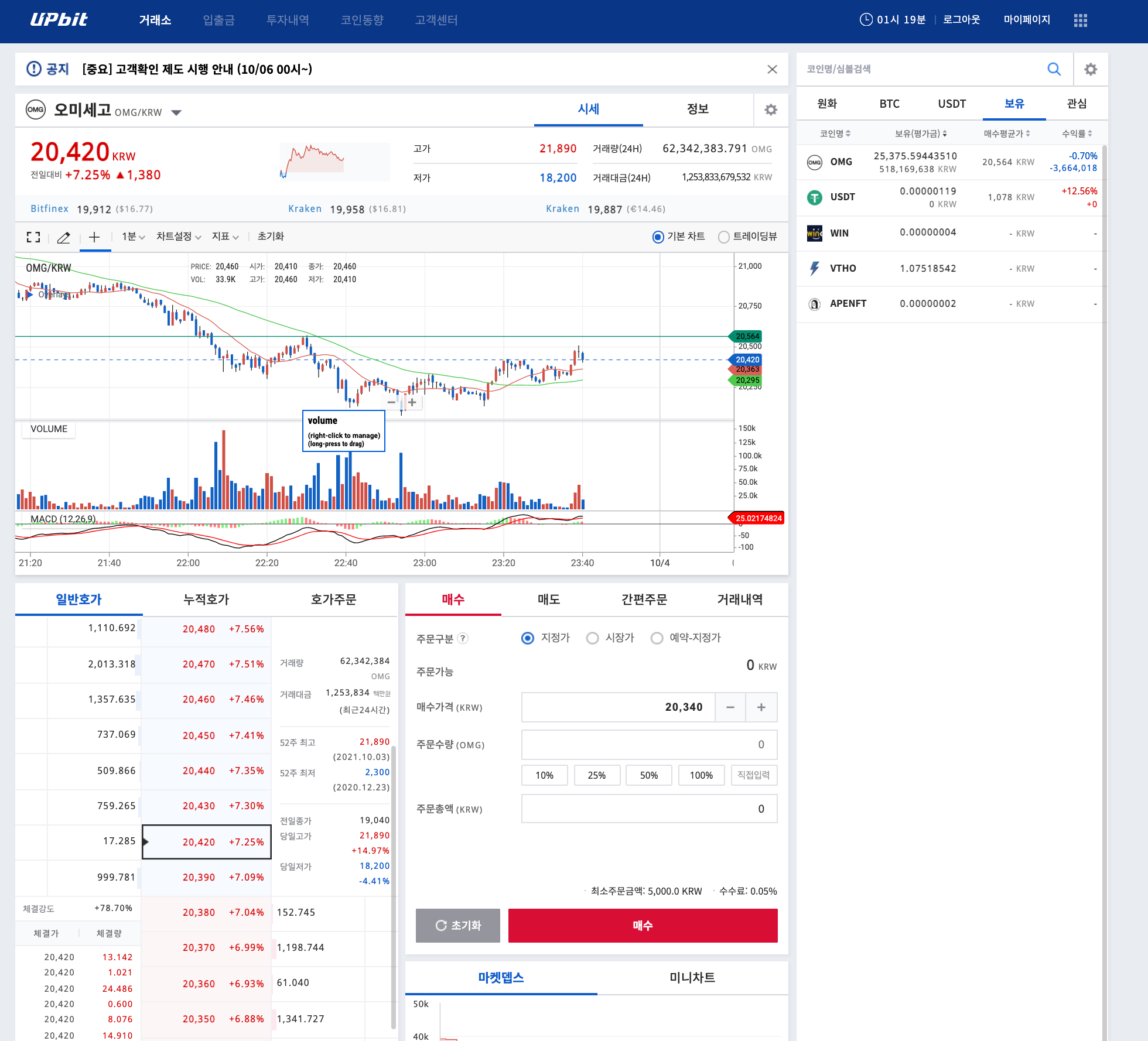
Task: Expand the 오미세고 OMG/KRW market dropdown
Action: [176, 112]
